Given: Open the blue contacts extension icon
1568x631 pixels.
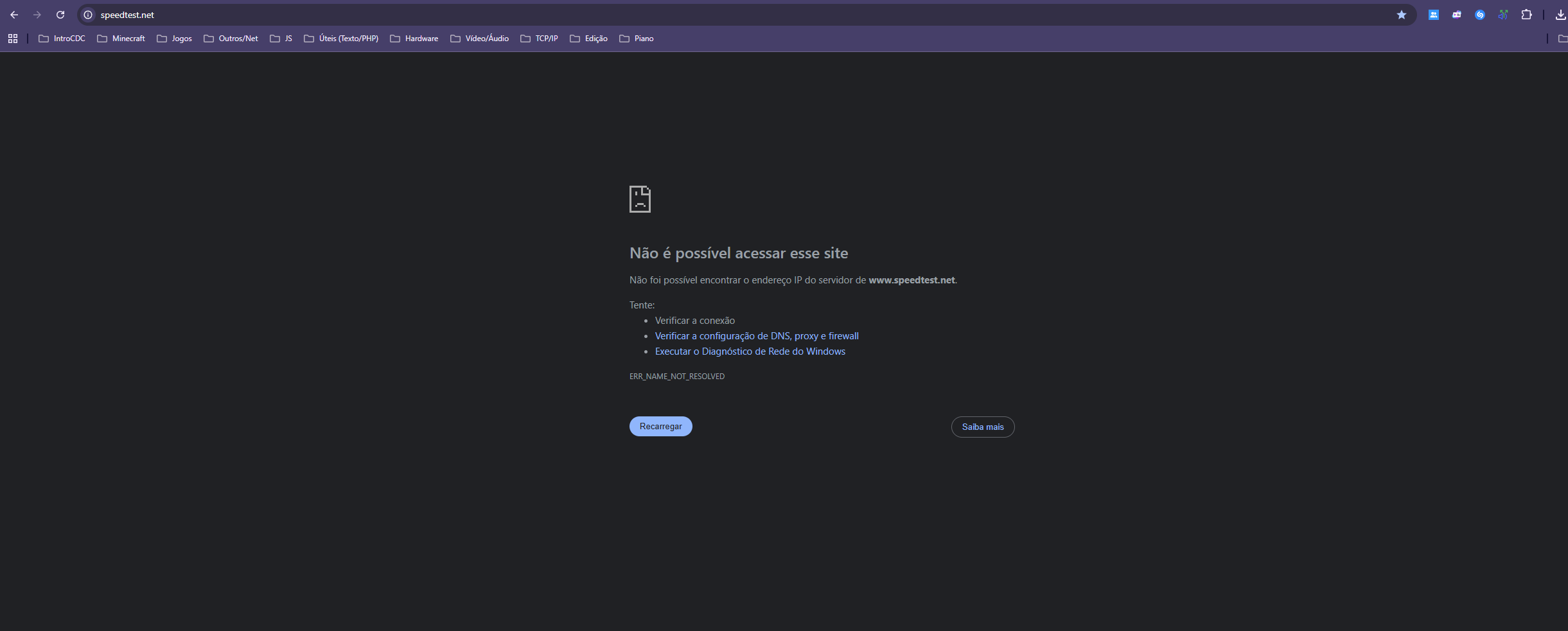Looking at the screenshot, I should pos(1433,14).
